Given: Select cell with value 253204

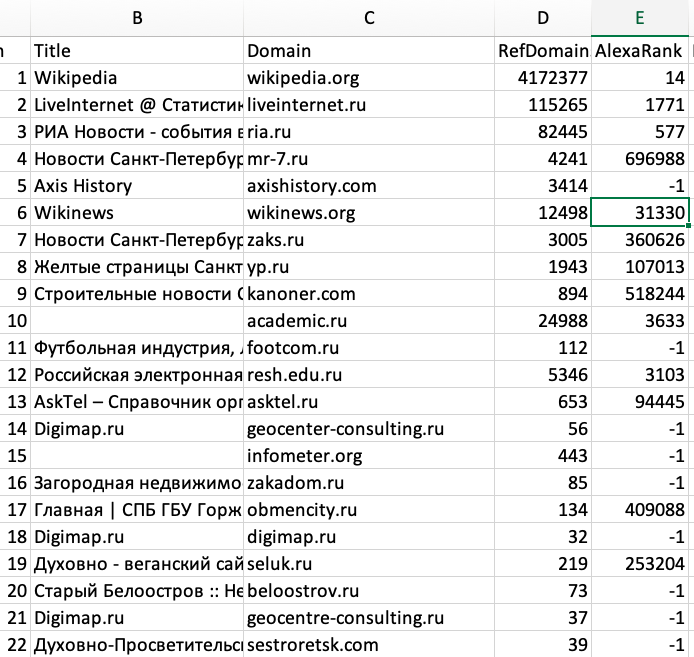Looking at the screenshot, I should (x=640, y=564).
